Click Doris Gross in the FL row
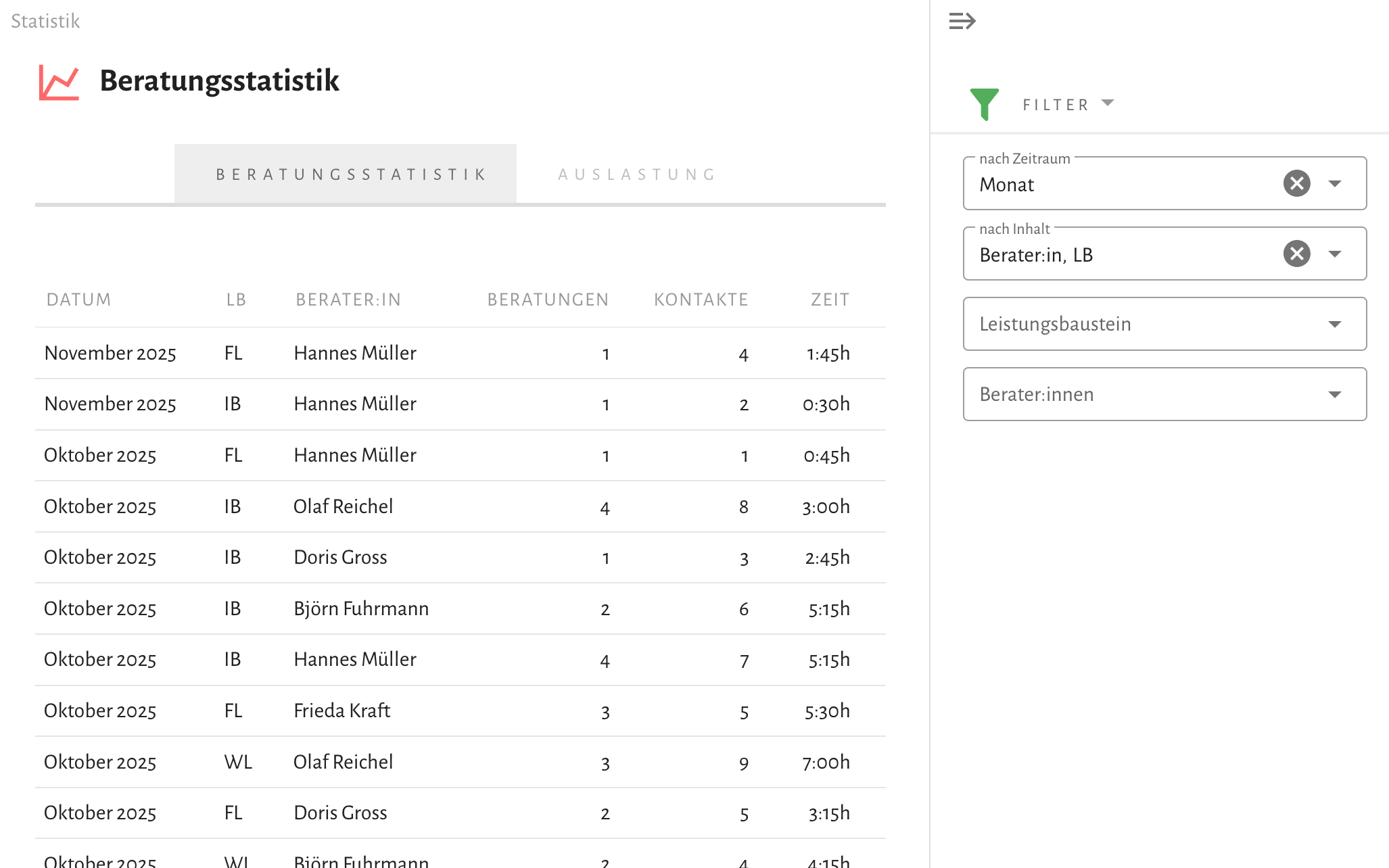1389x868 pixels. point(340,813)
